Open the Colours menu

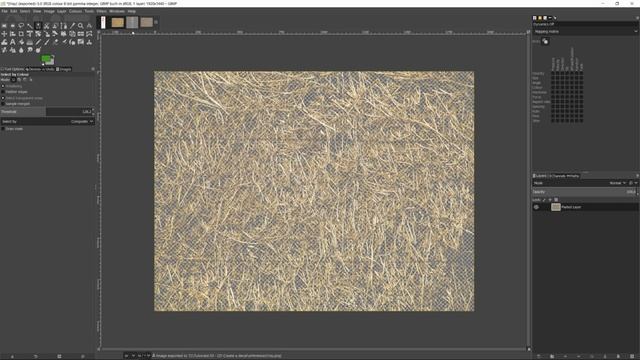click(76, 11)
